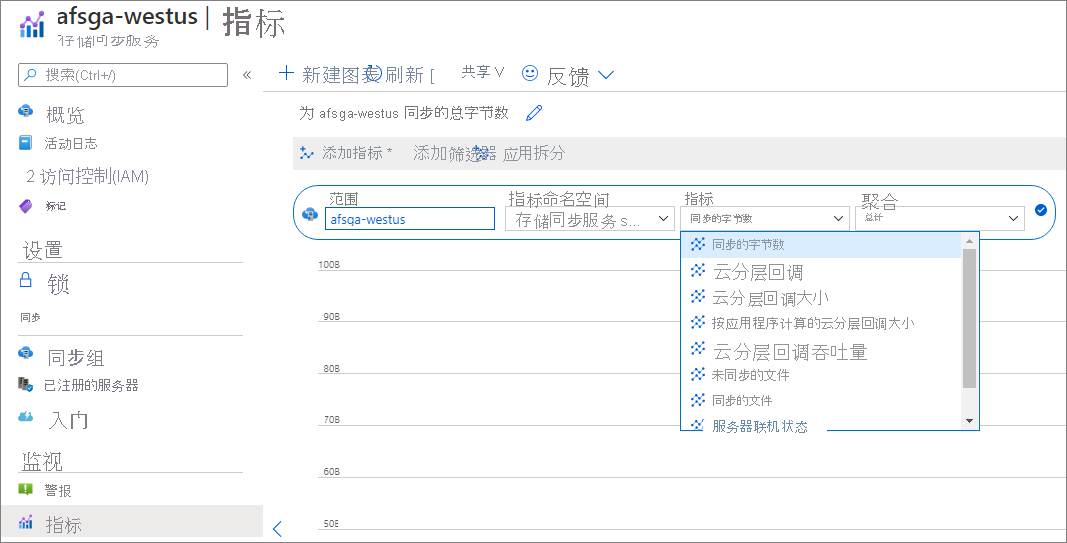1067x543 pixels.
Task: Expand the 反馈 feedback chevron
Action: pos(605,75)
